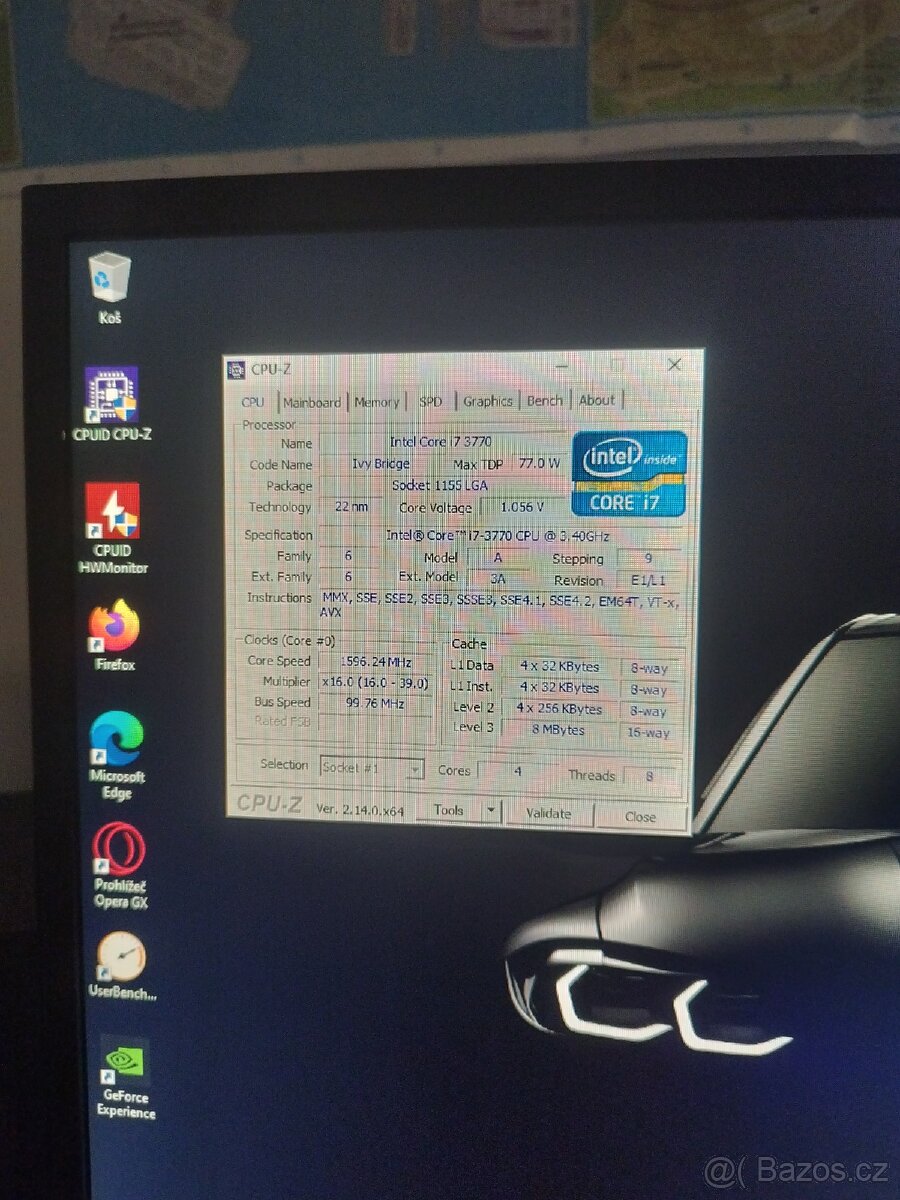Switch to the CPU tab

[x=253, y=402]
